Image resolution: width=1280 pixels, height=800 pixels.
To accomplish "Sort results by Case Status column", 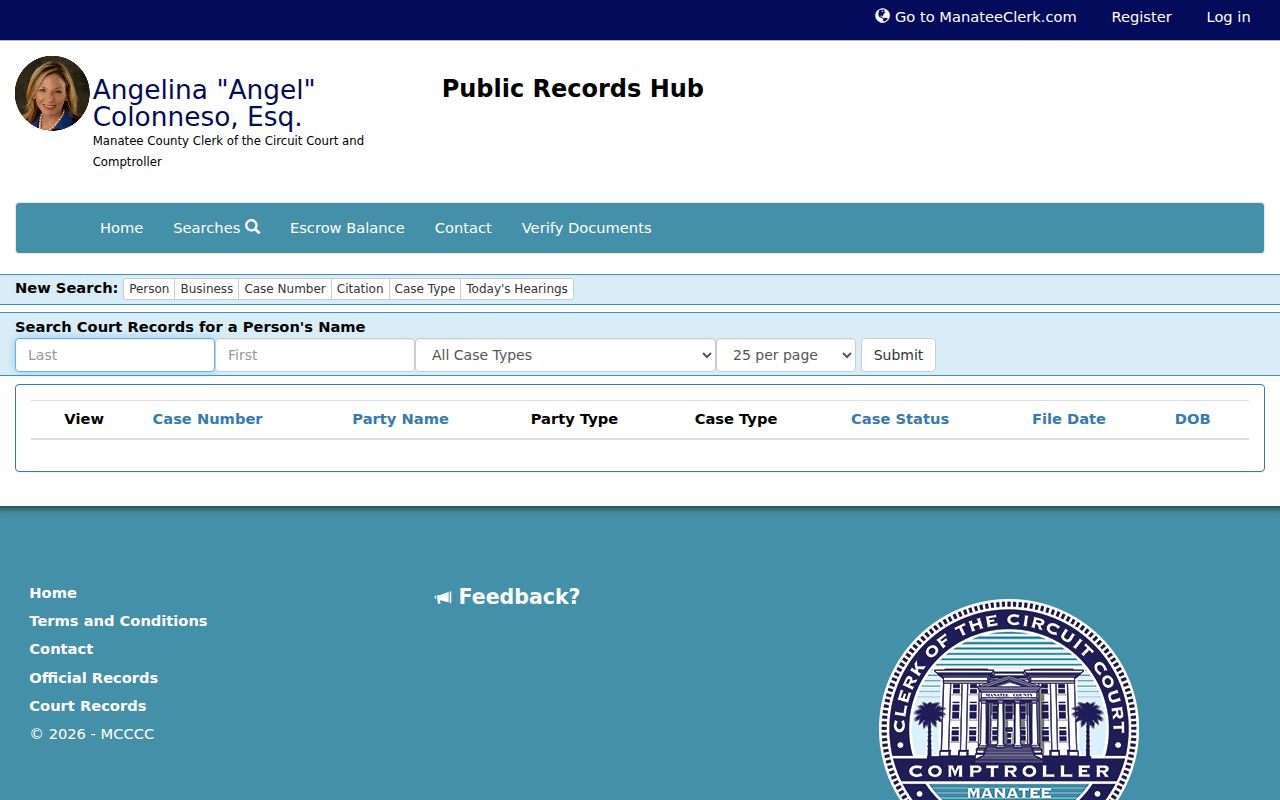I will 900,419.
